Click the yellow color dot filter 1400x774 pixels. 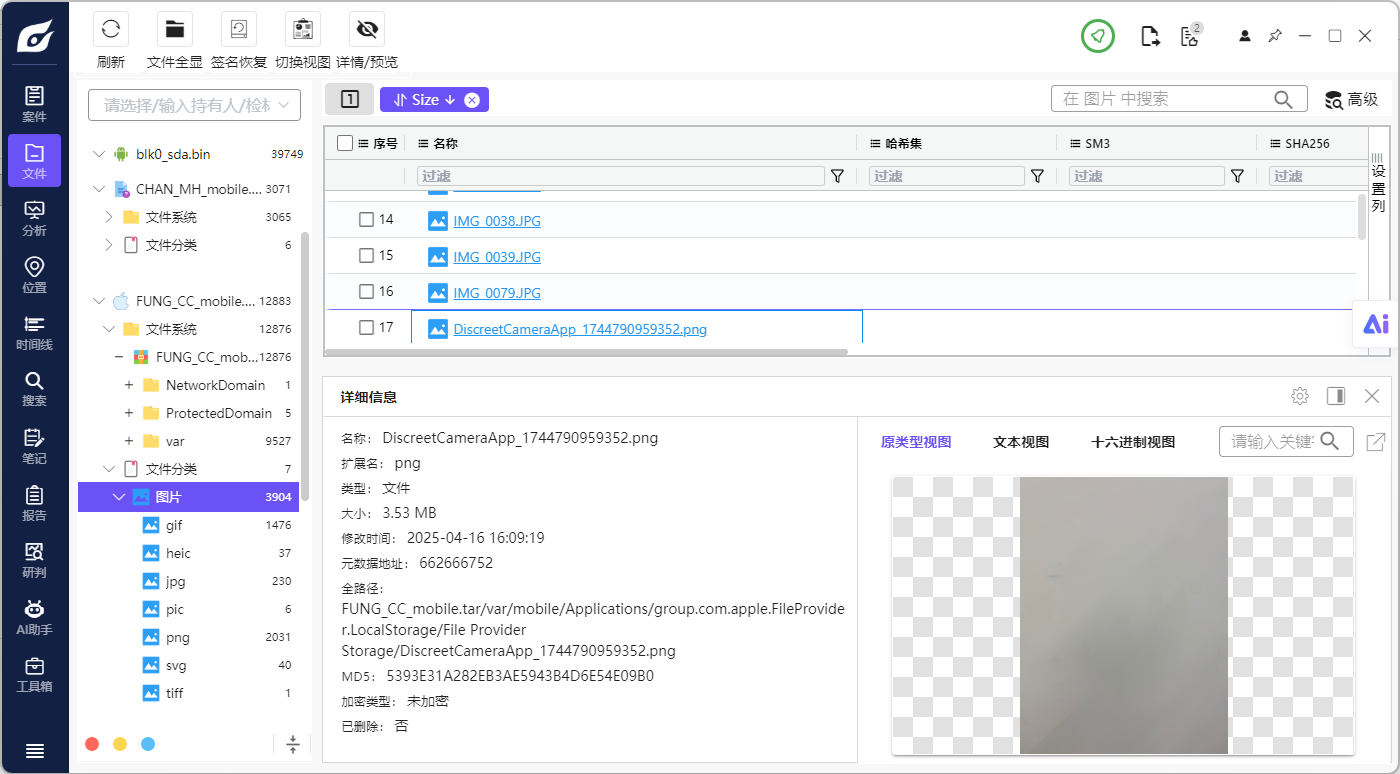coord(120,744)
